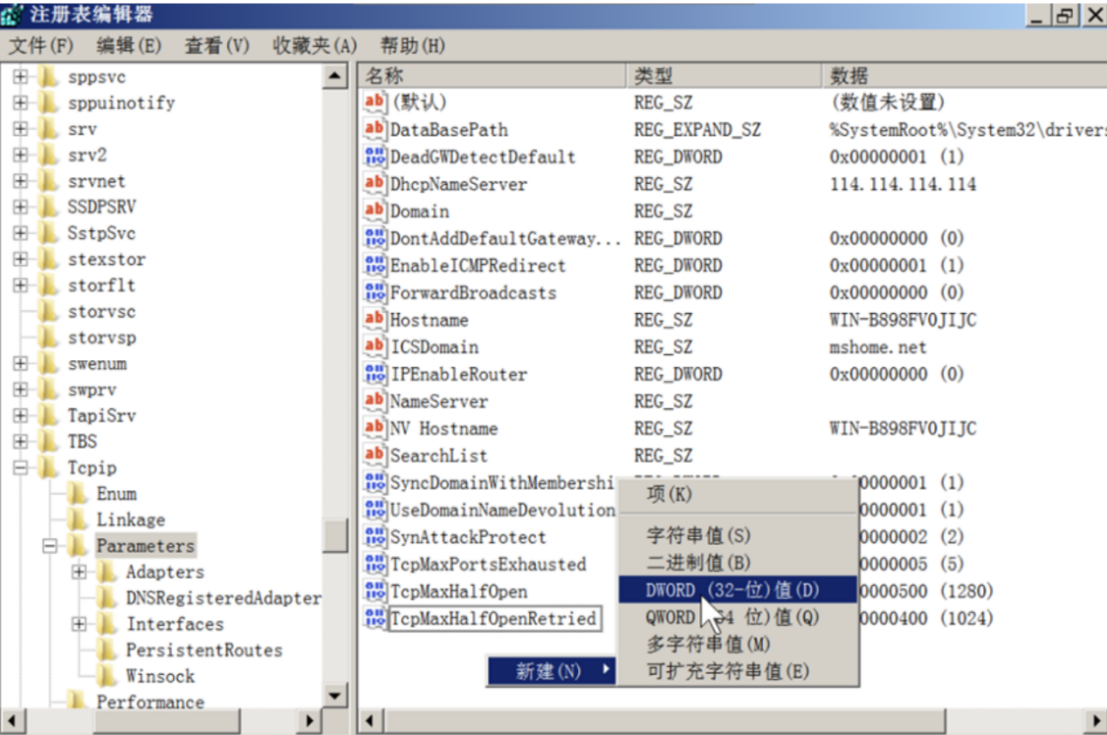The image size is (1107, 735).
Task: Click values pane horizontal scroll left arrow
Action: [x=369, y=721]
